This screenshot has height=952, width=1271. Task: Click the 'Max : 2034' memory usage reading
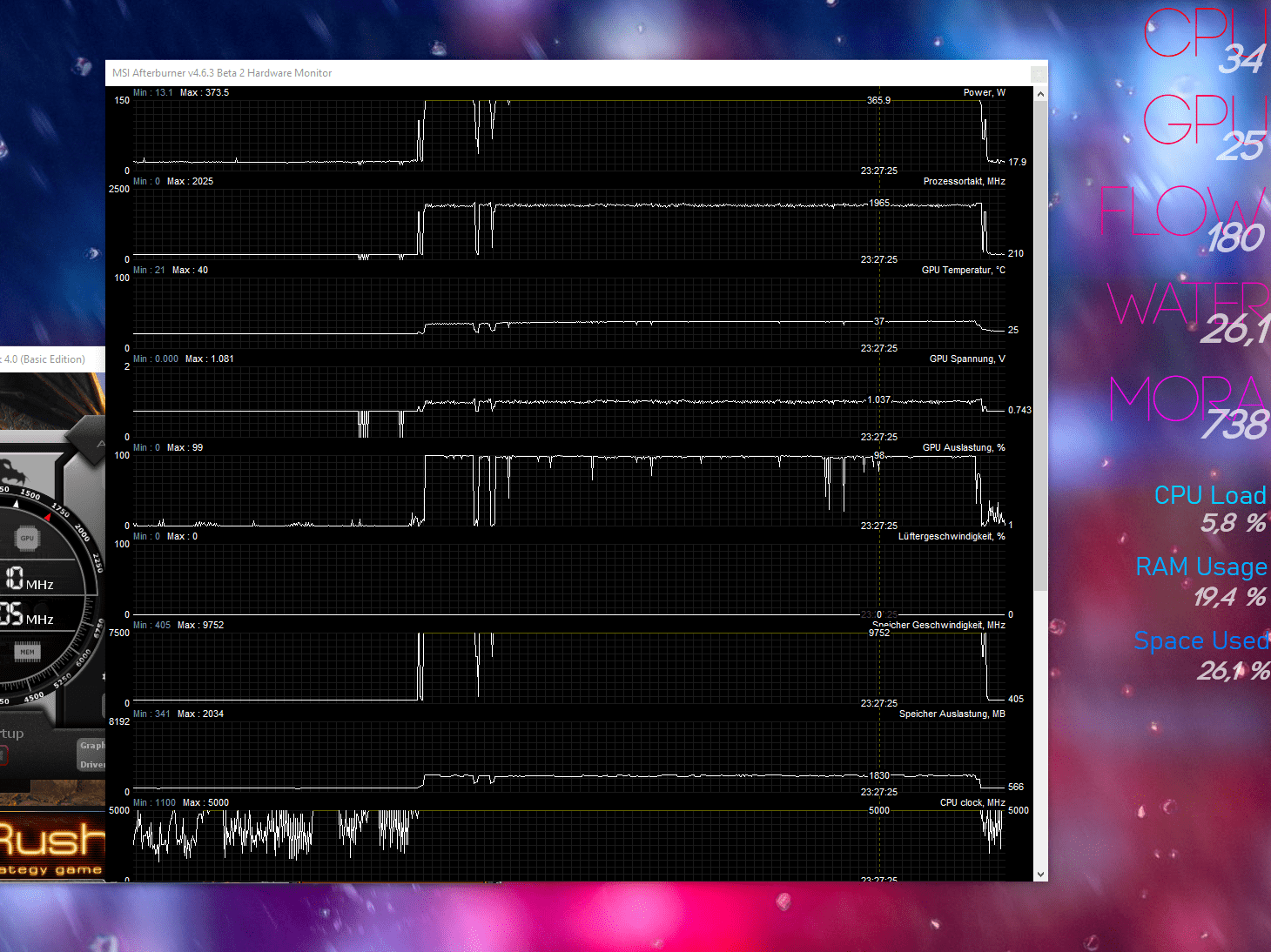200,714
